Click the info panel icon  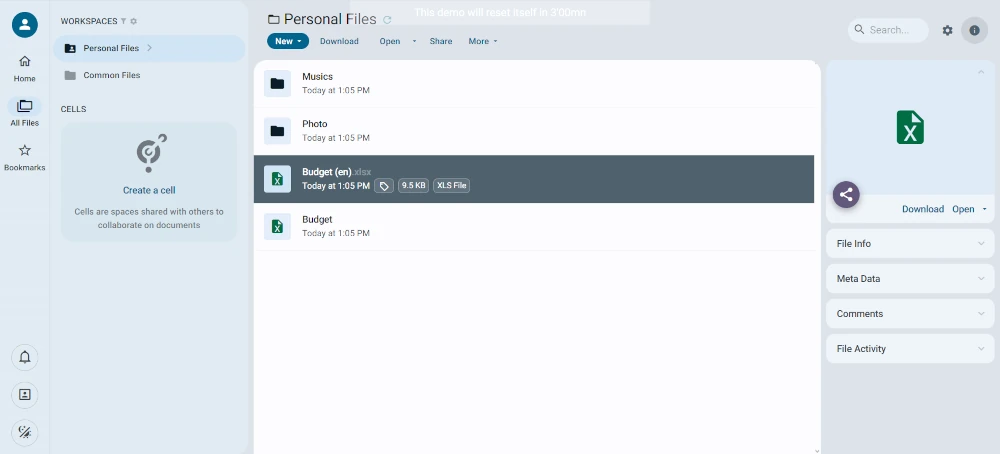pos(974,30)
